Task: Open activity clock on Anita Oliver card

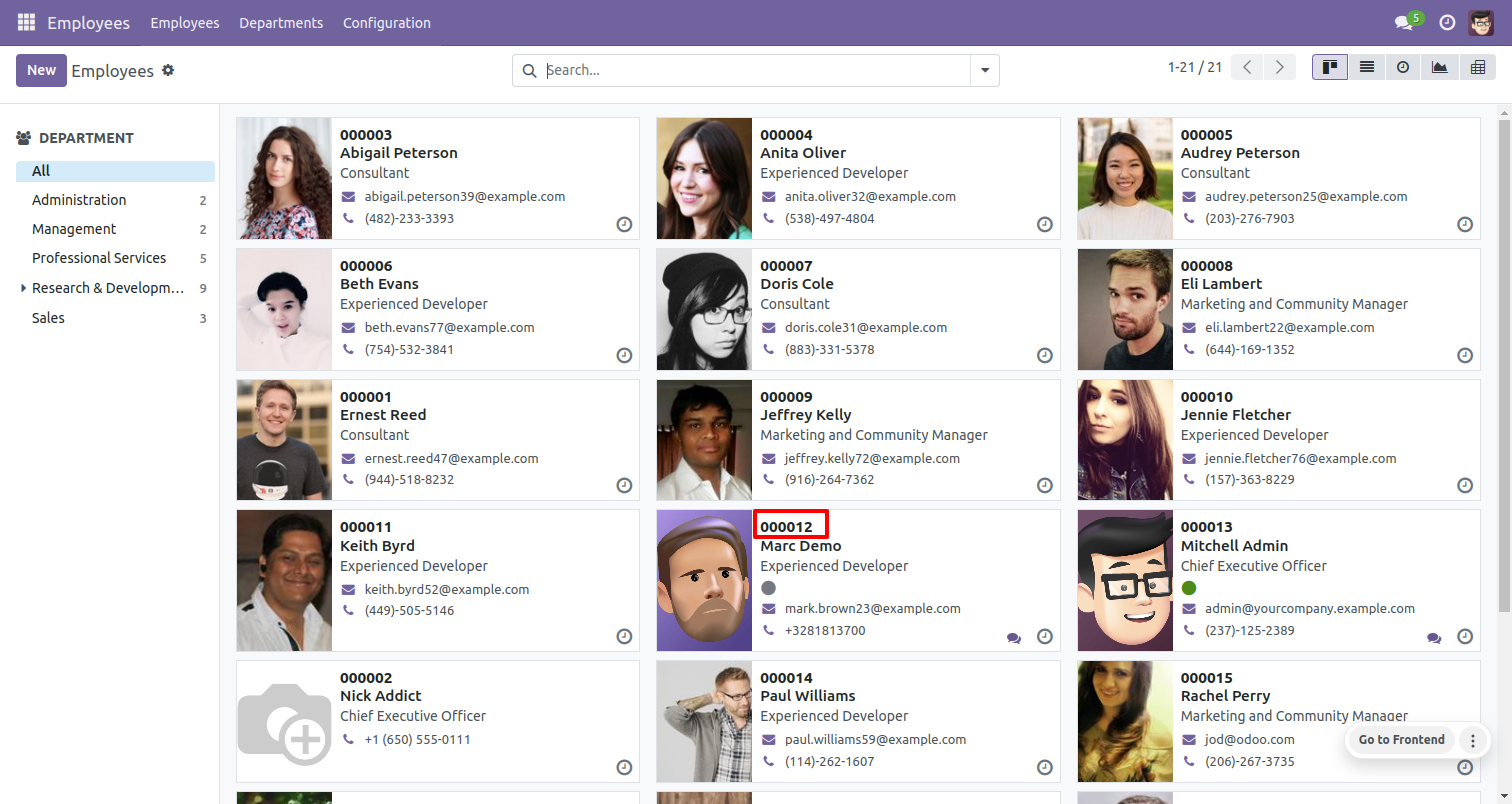Action: tap(1045, 224)
